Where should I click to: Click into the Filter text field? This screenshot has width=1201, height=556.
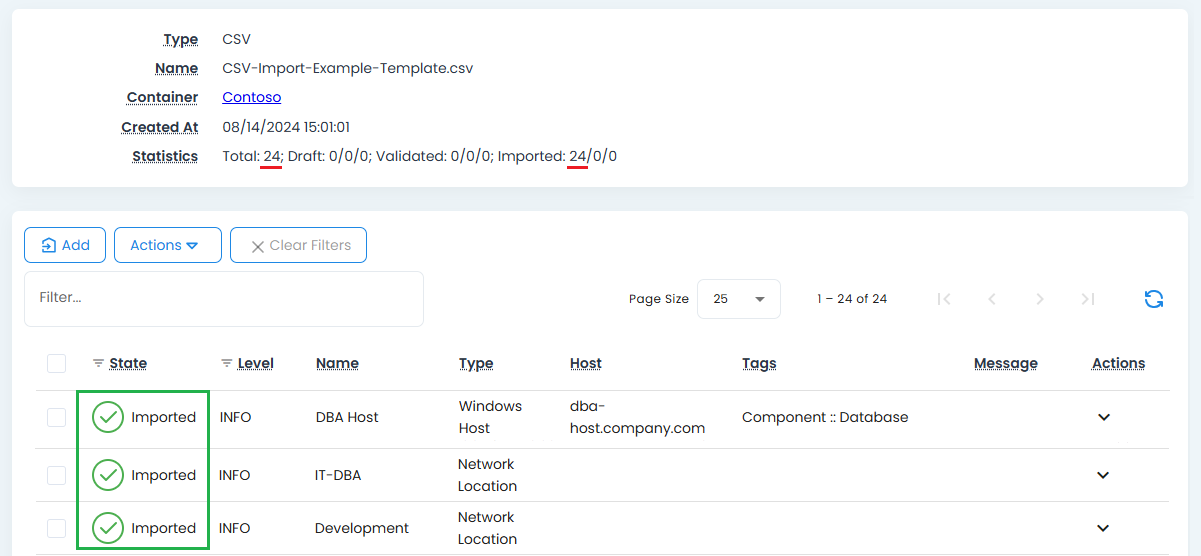coord(223,298)
